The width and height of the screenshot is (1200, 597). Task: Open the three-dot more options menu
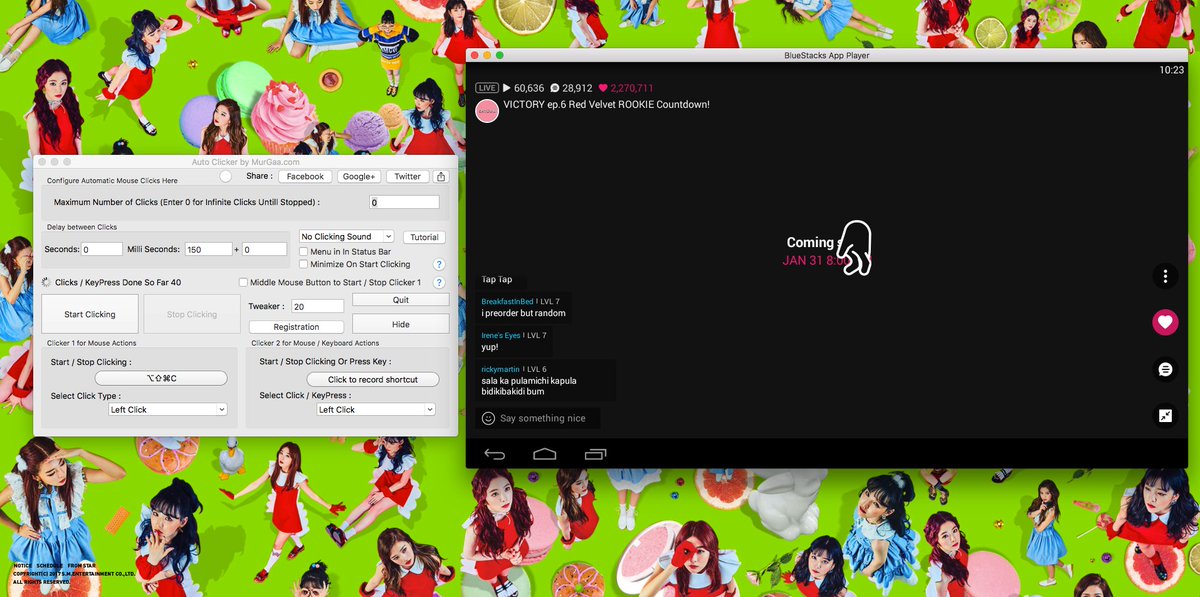1165,275
